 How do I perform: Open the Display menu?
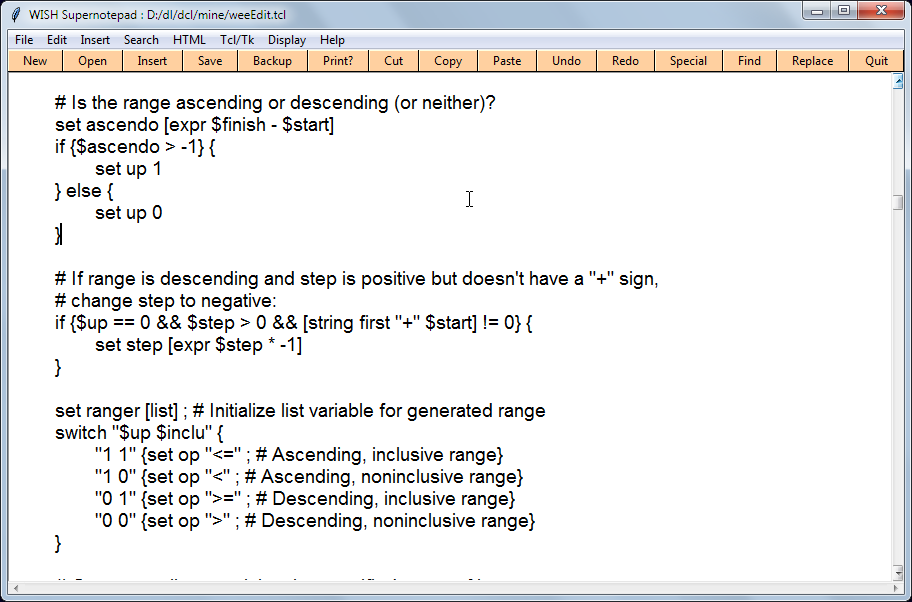[287, 40]
